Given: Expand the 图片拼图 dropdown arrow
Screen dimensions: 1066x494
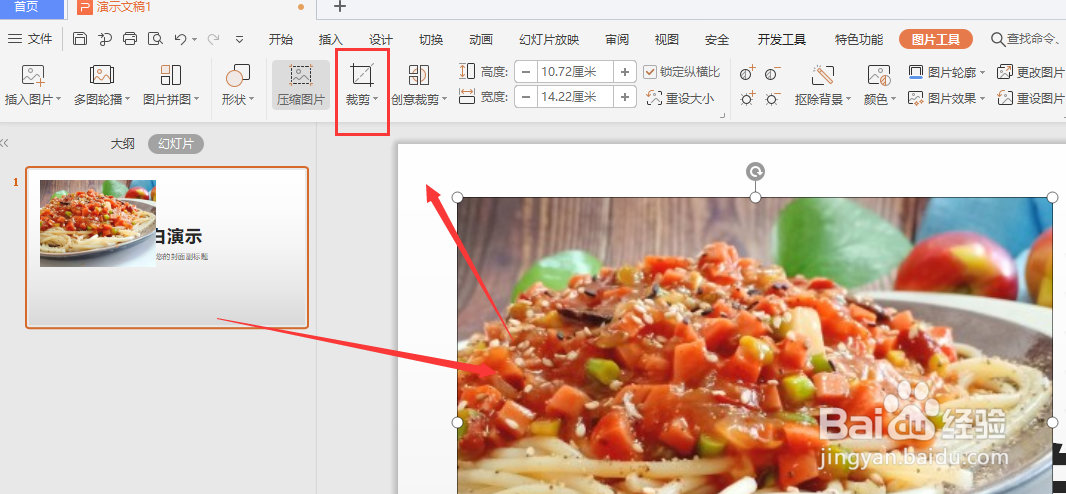Looking at the screenshot, I should click(x=196, y=100).
